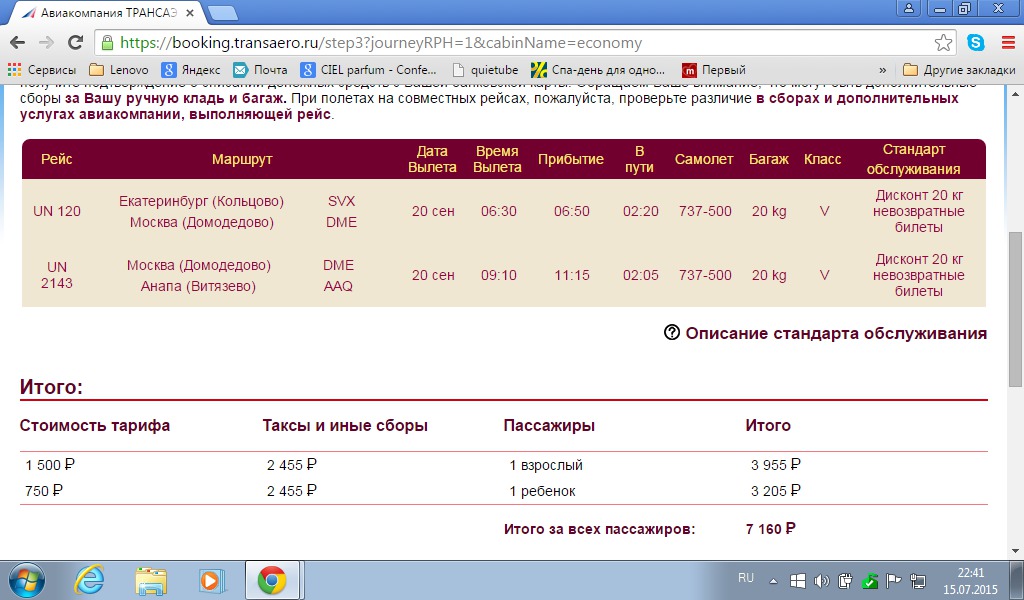Open a new tab next to the Трансаэро tab
This screenshot has height=600, width=1024.
tap(223, 12)
